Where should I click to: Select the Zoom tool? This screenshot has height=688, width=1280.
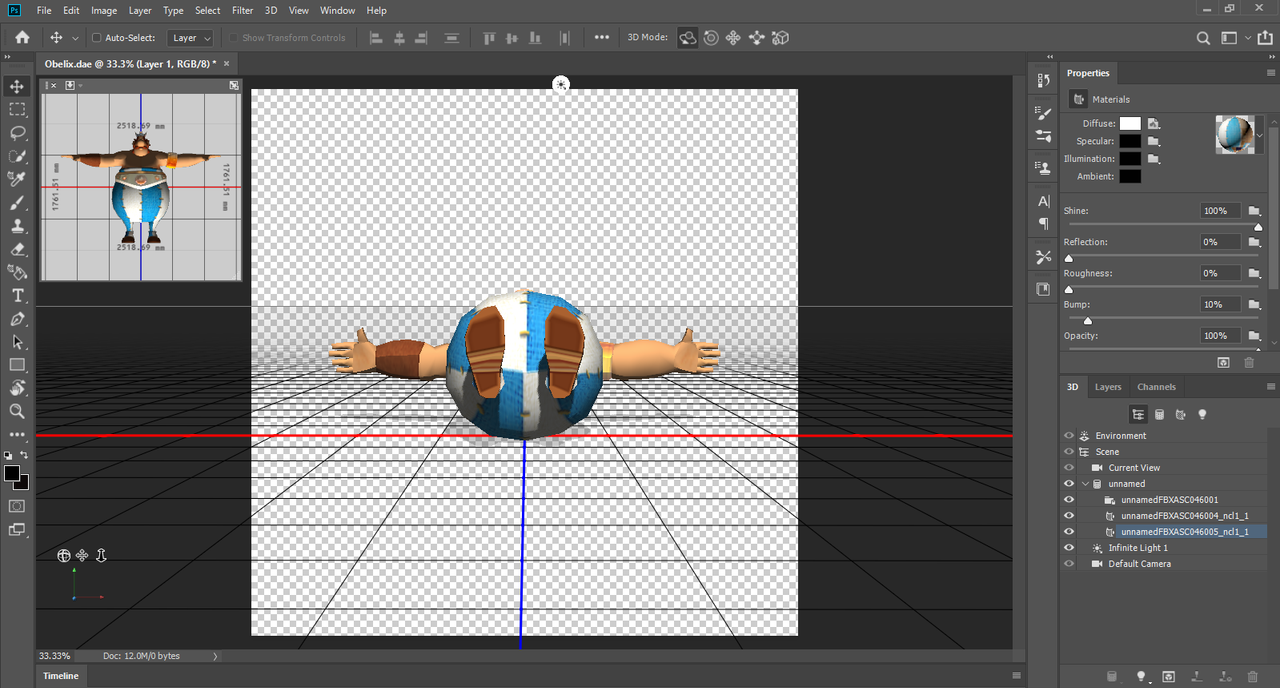17,411
